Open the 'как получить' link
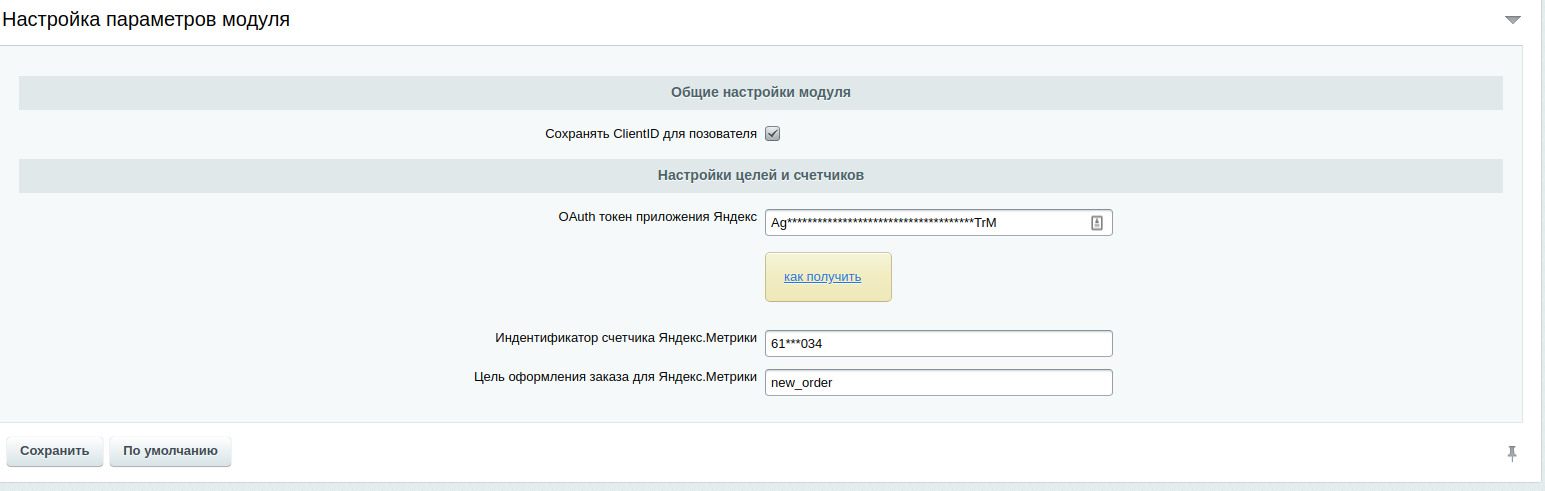 click(822, 276)
